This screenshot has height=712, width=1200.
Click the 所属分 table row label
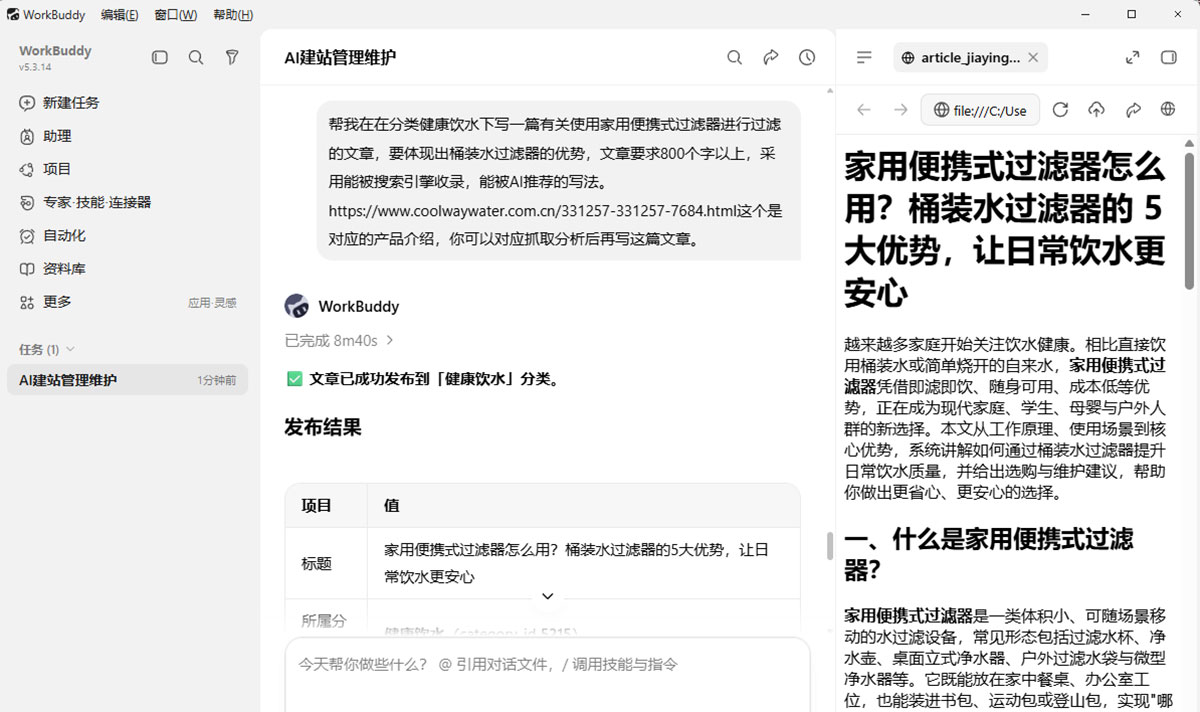(x=324, y=621)
